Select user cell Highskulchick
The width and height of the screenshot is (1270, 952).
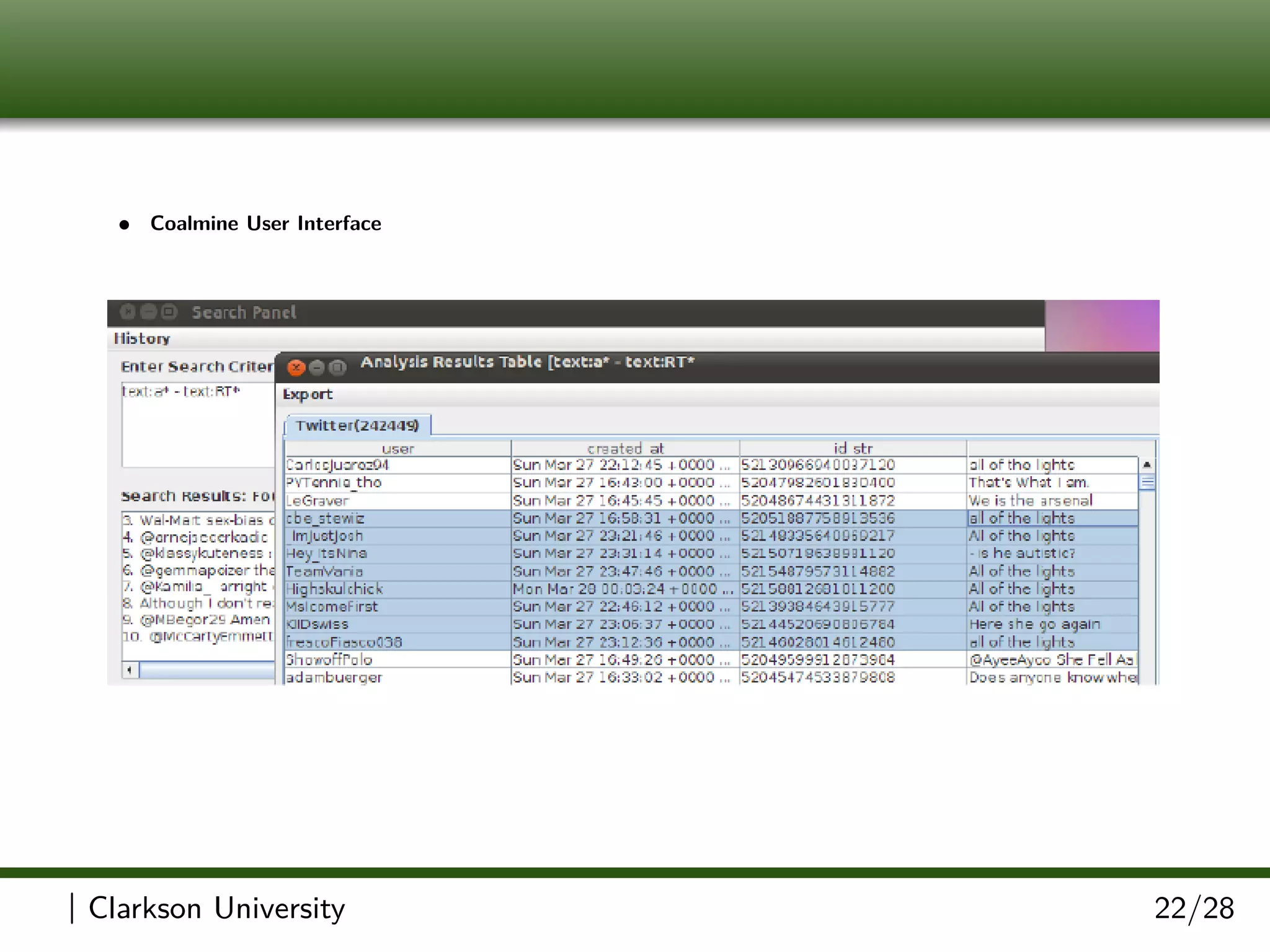pyautogui.click(x=397, y=589)
